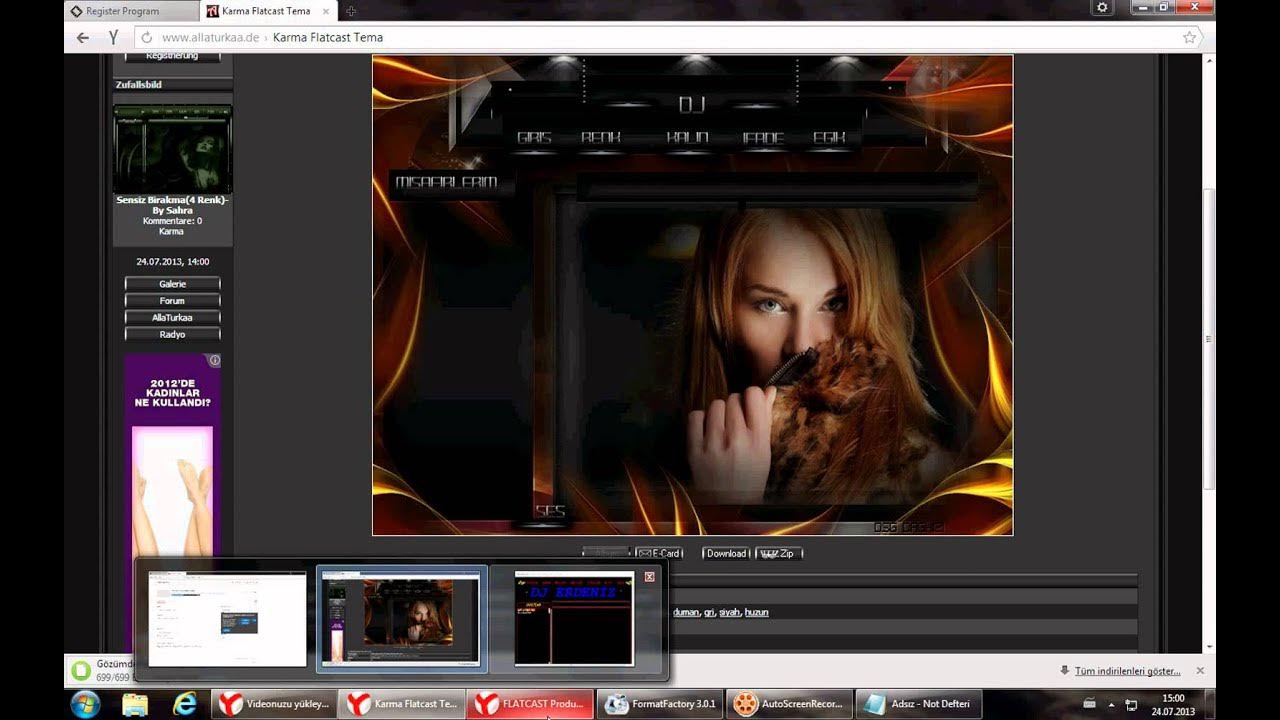1280x720 pixels.
Task: Bookmark page with the star icon
Action: point(1189,37)
